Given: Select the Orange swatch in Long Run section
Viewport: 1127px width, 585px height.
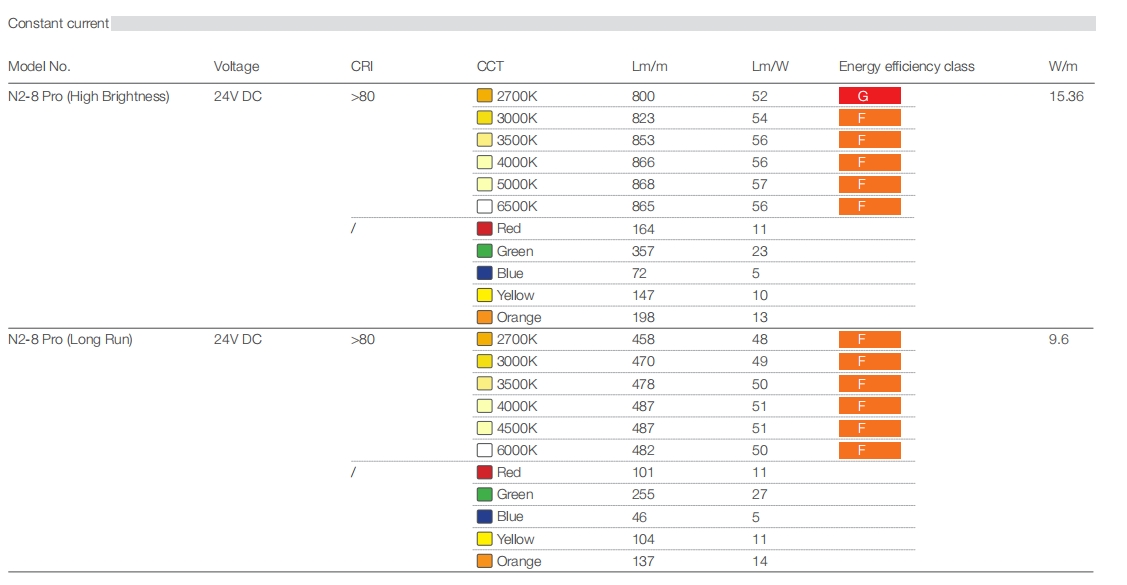Looking at the screenshot, I should pyautogui.click(x=485, y=561).
